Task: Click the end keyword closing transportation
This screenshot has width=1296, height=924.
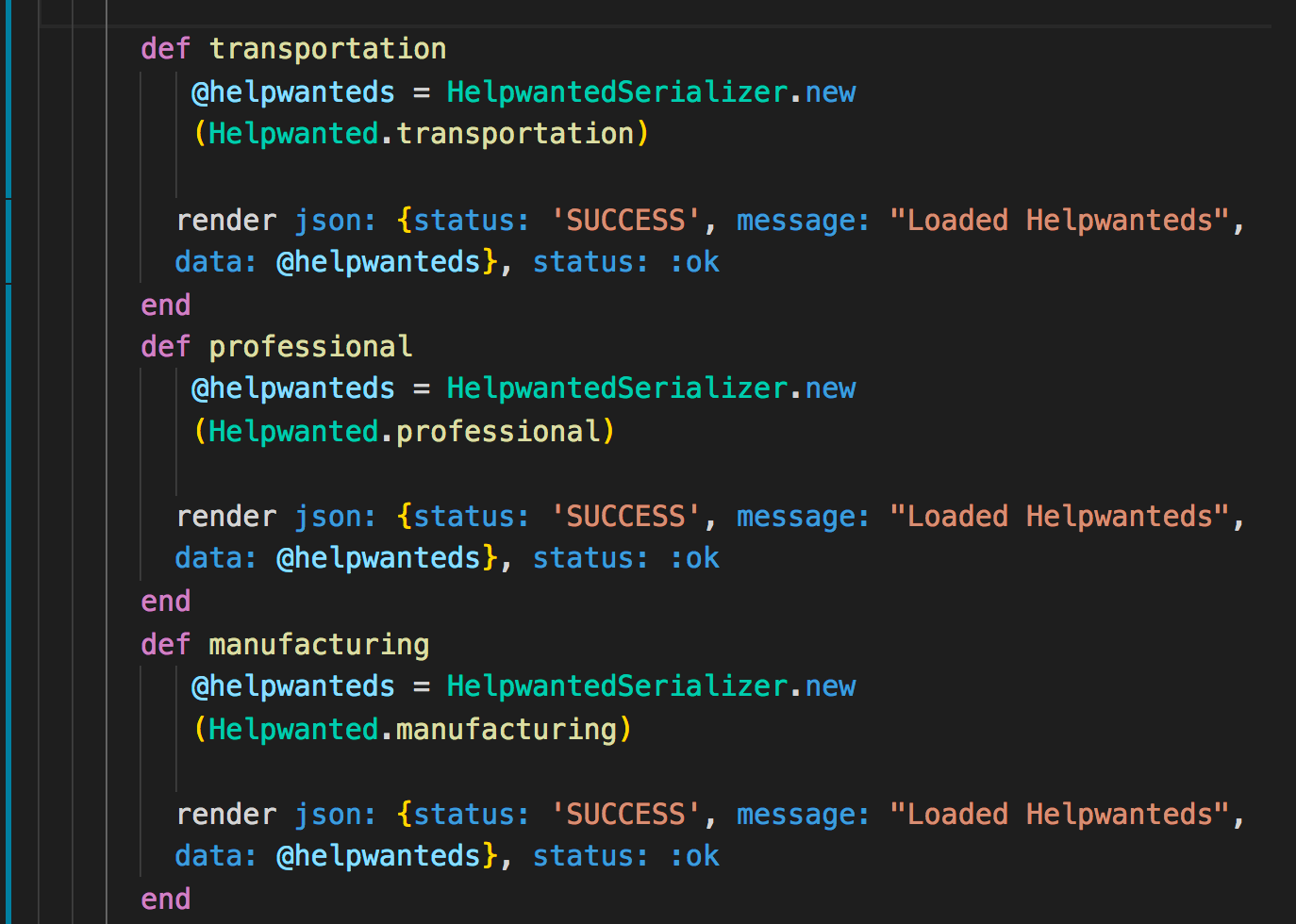Action: 165,305
